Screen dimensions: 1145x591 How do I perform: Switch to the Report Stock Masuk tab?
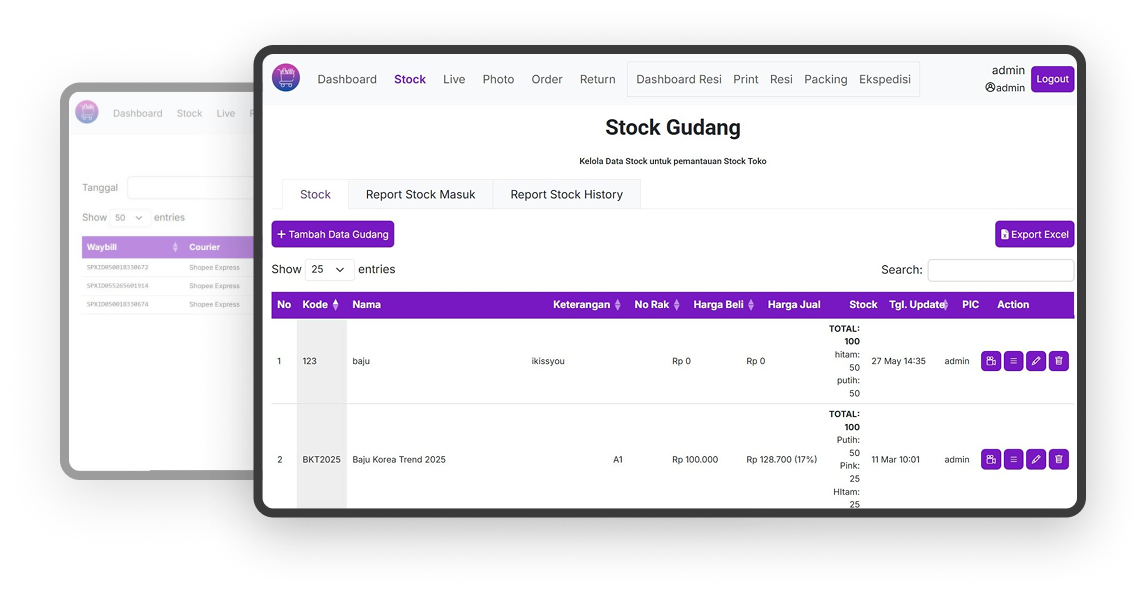420,194
